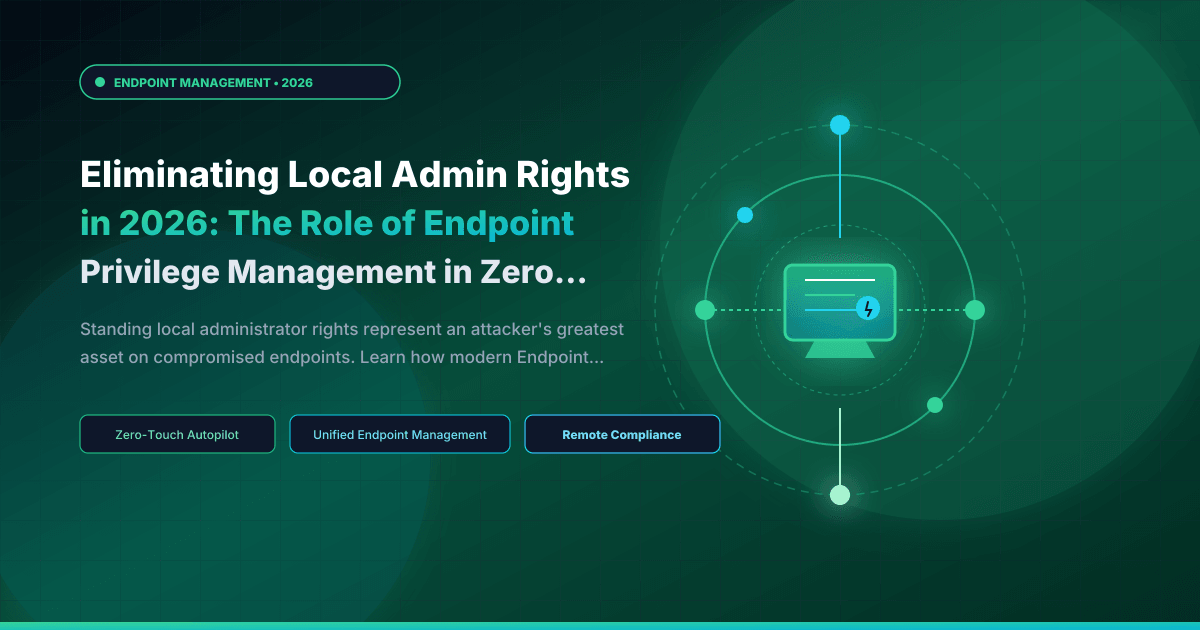Open the Unified Endpoint Management tag
1200x630 pixels.
pos(400,435)
